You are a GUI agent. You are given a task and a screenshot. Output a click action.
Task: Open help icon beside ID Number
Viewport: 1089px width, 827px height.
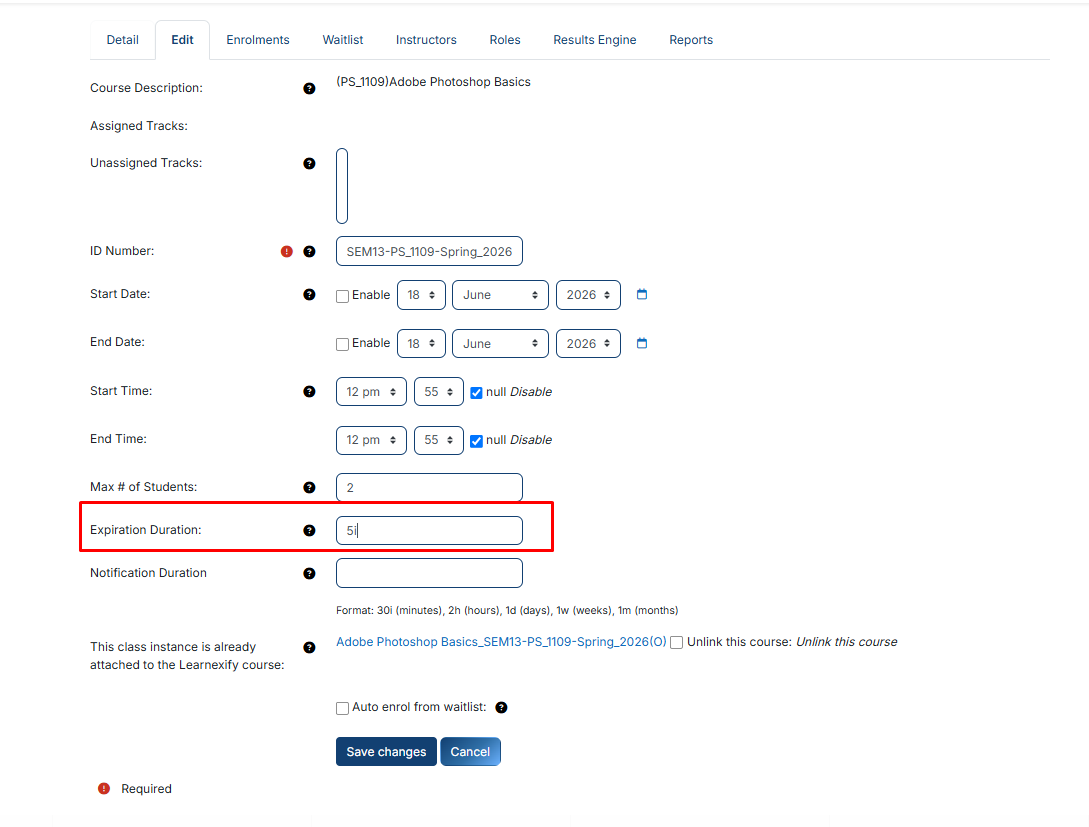[x=309, y=251]
